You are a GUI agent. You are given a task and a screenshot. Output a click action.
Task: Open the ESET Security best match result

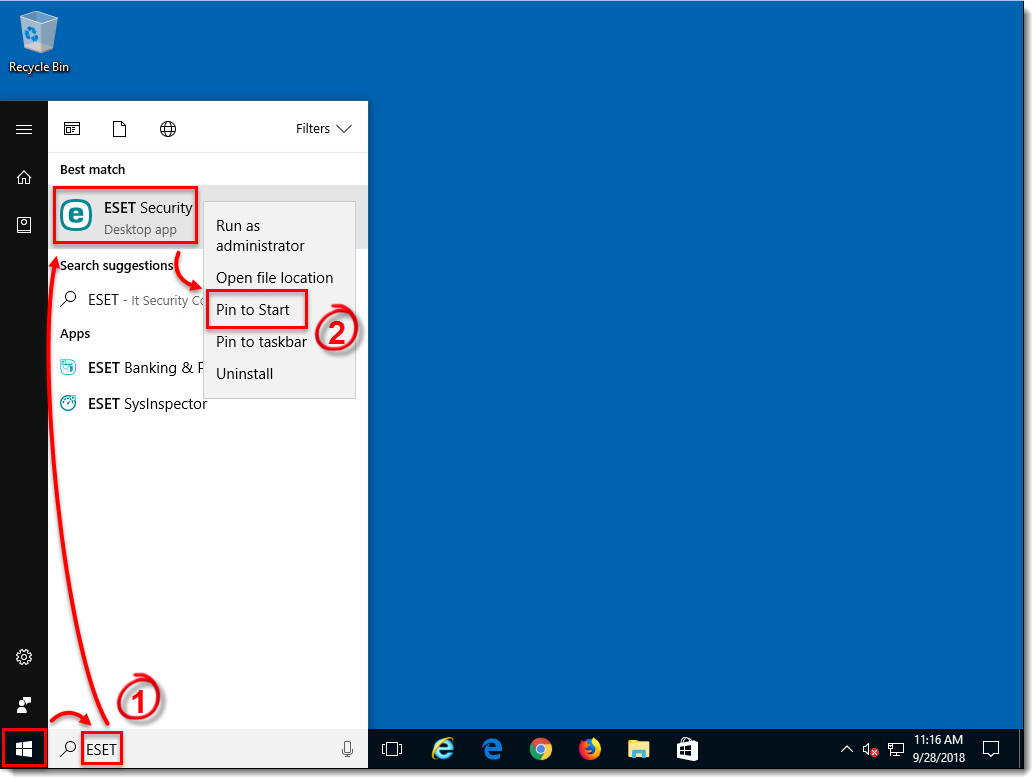(125, 215)
